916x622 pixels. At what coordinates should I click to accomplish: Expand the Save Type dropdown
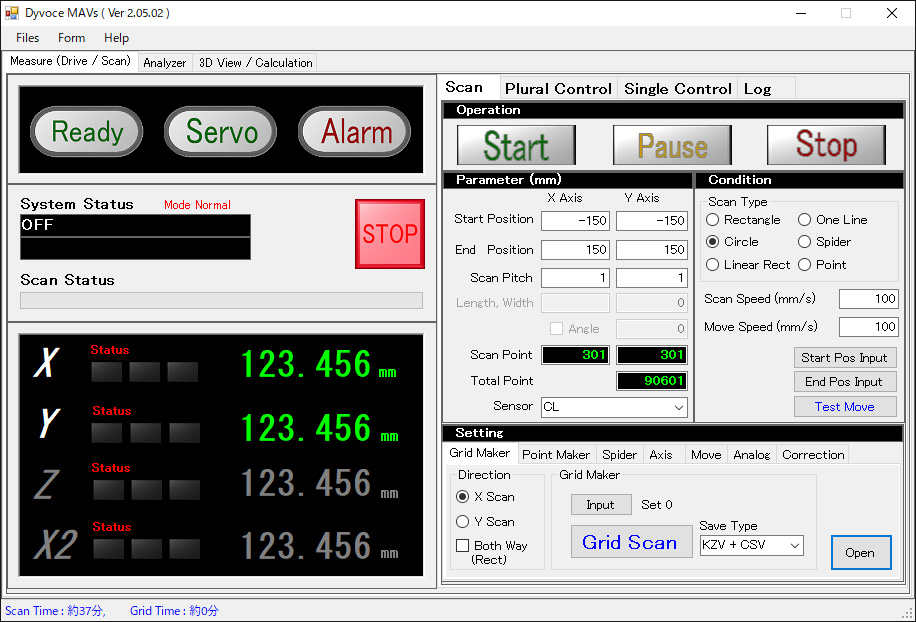coord(795,545)
